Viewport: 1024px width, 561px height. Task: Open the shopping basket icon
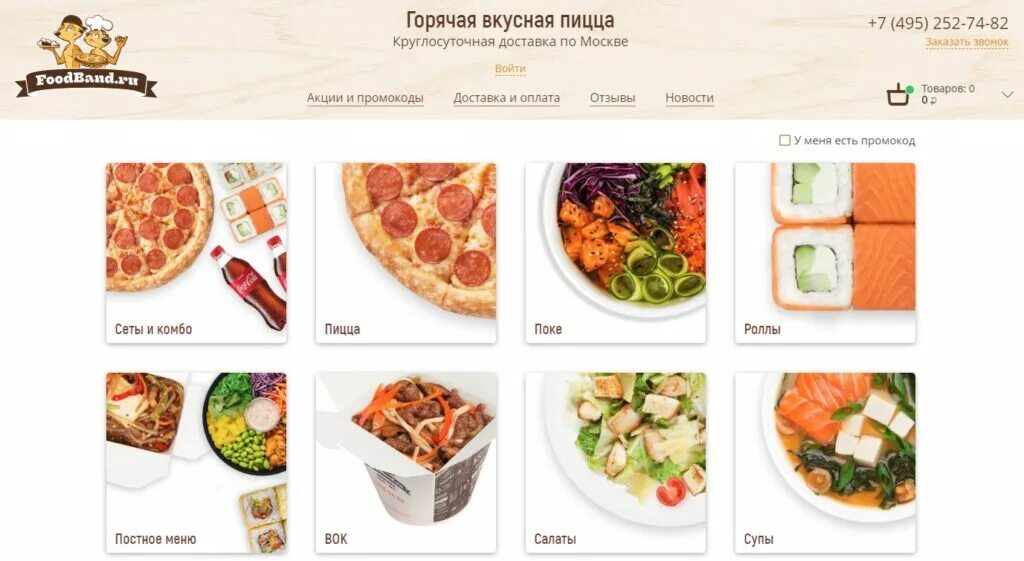900,95
